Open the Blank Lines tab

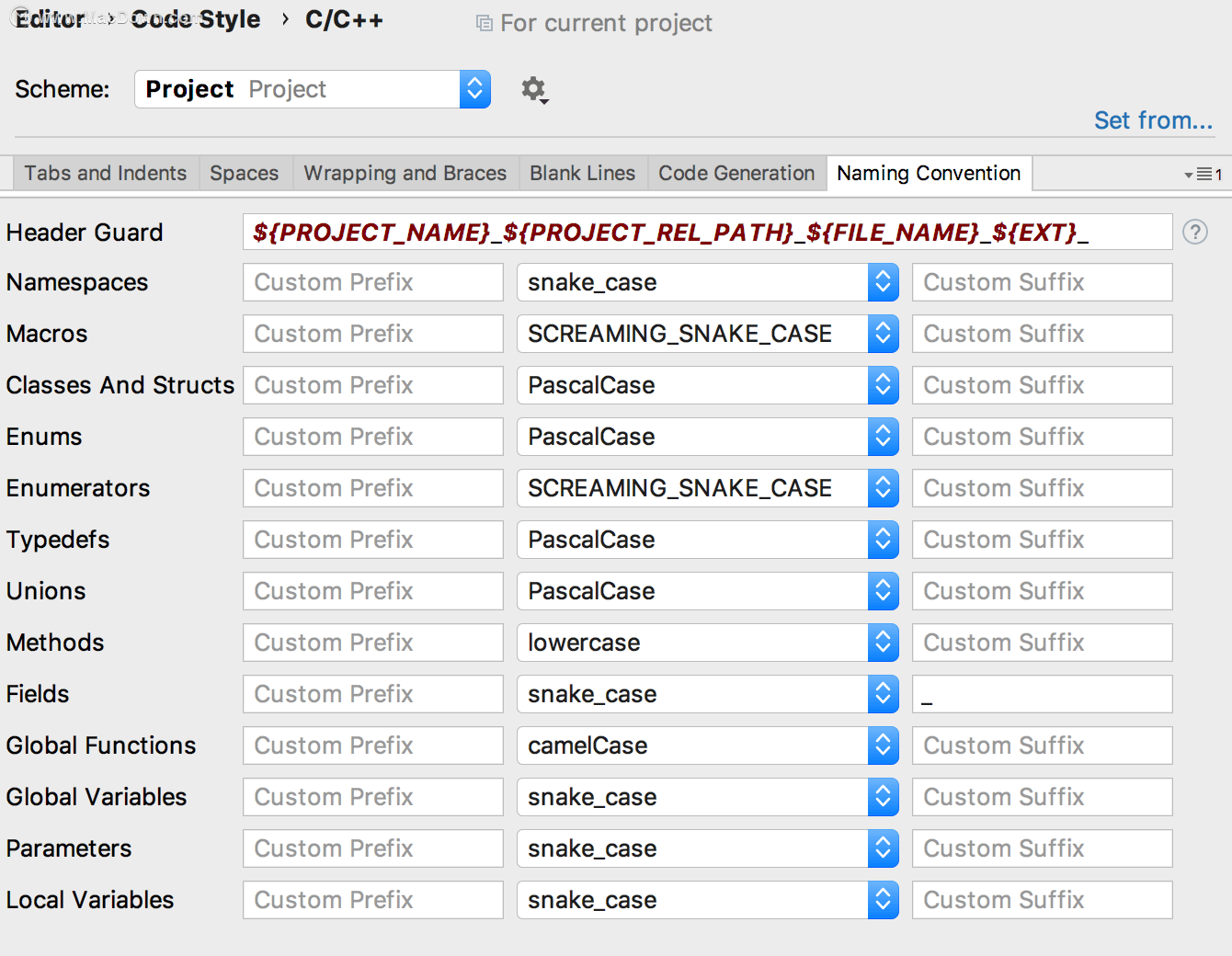point(583,173)
